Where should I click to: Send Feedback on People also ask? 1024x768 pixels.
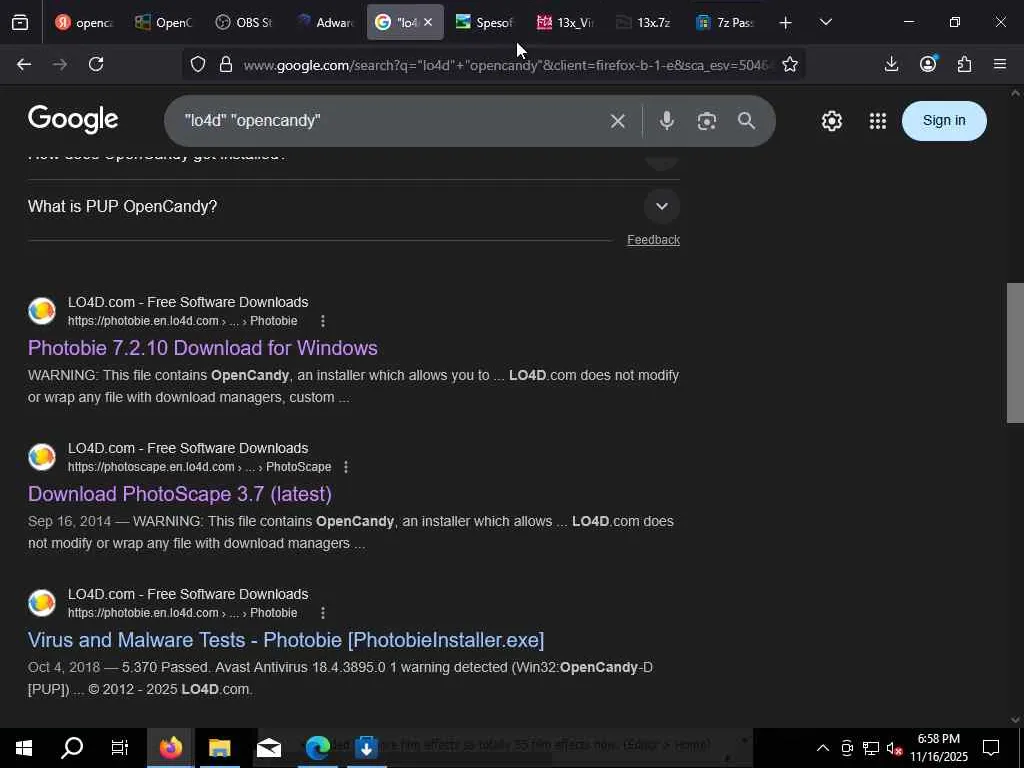[x=653, y=240]
